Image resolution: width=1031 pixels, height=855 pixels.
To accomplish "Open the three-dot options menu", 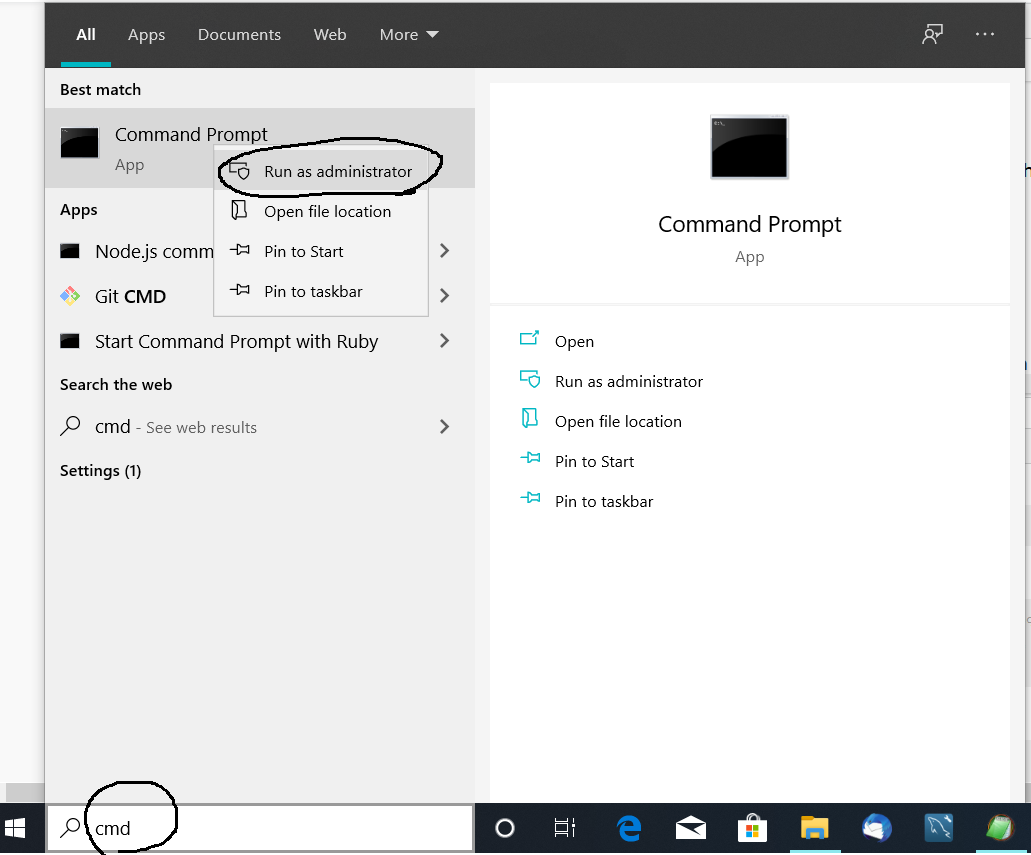I will coord(984,34).
